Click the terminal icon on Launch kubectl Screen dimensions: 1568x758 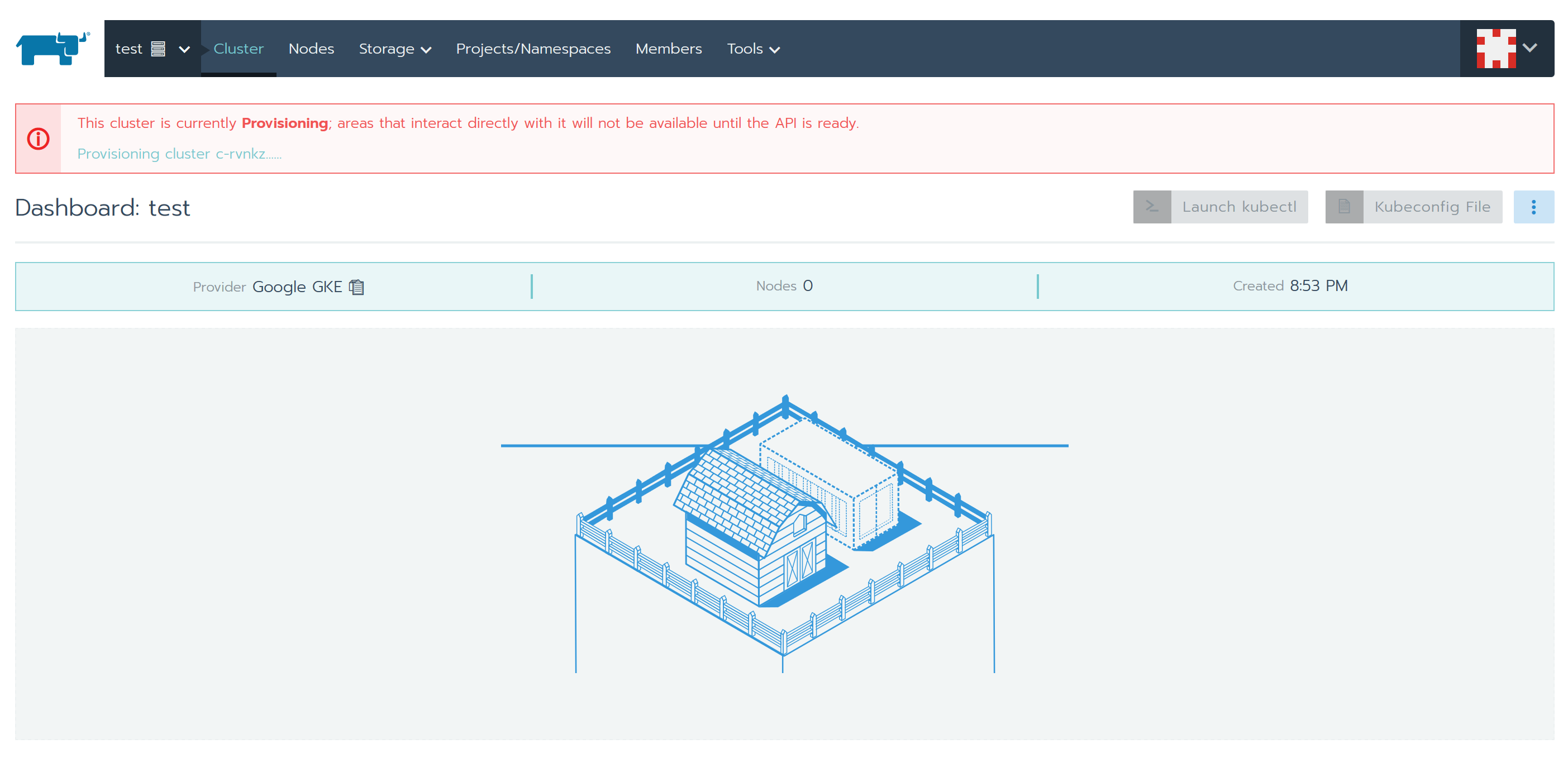point(1152,207)
